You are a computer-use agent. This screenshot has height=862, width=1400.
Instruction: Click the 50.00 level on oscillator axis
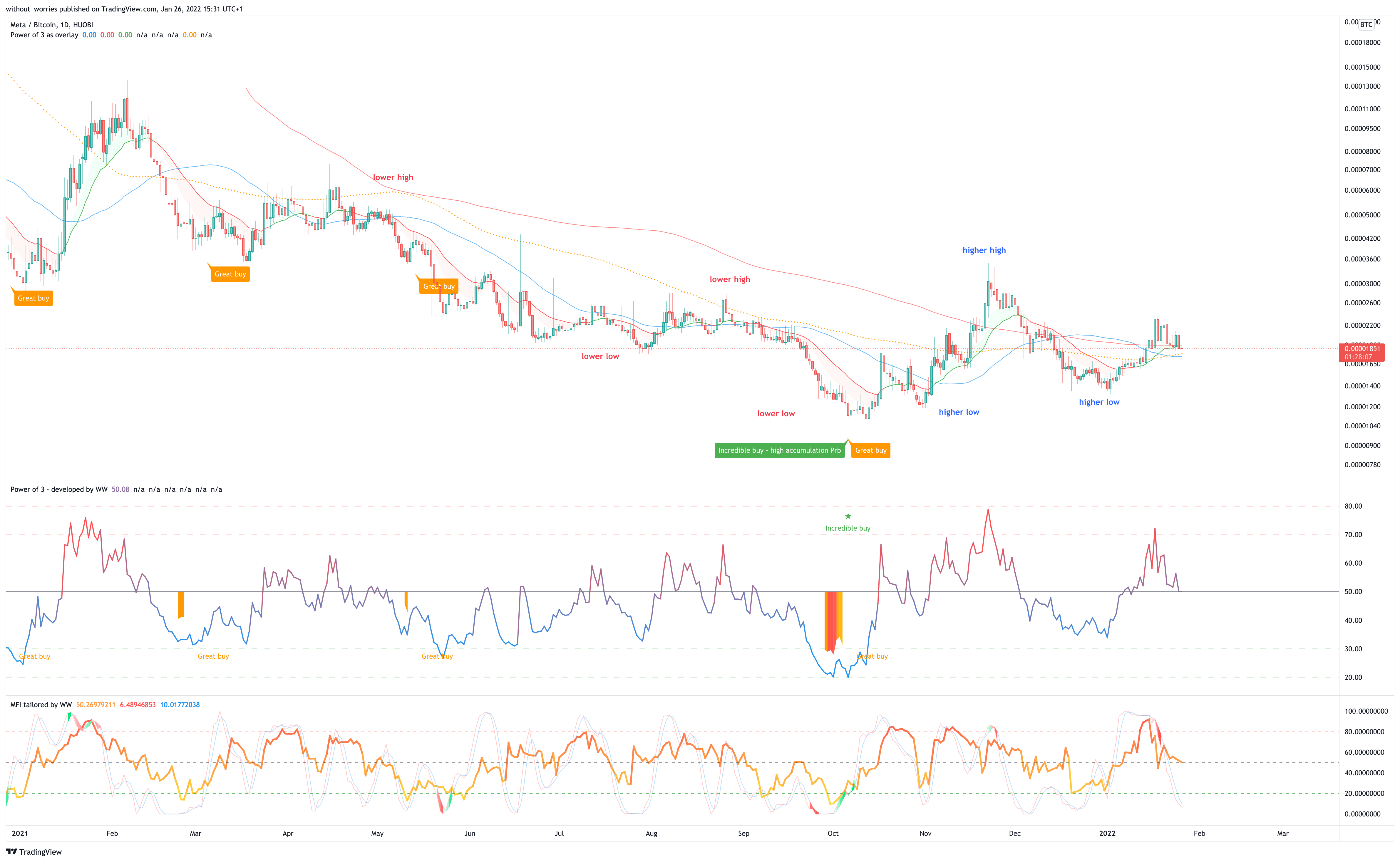click(x=1353, y=592)
